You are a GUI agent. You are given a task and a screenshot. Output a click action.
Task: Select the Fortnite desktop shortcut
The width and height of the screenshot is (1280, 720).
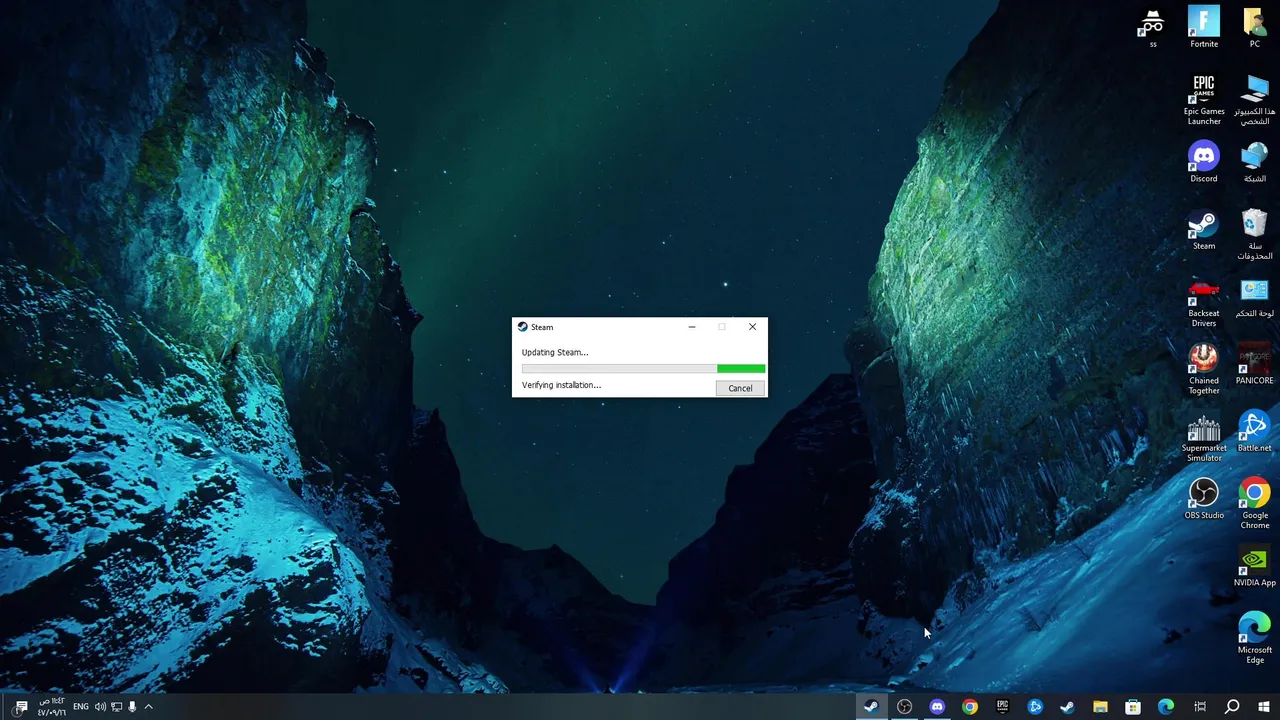[1204, 28]
